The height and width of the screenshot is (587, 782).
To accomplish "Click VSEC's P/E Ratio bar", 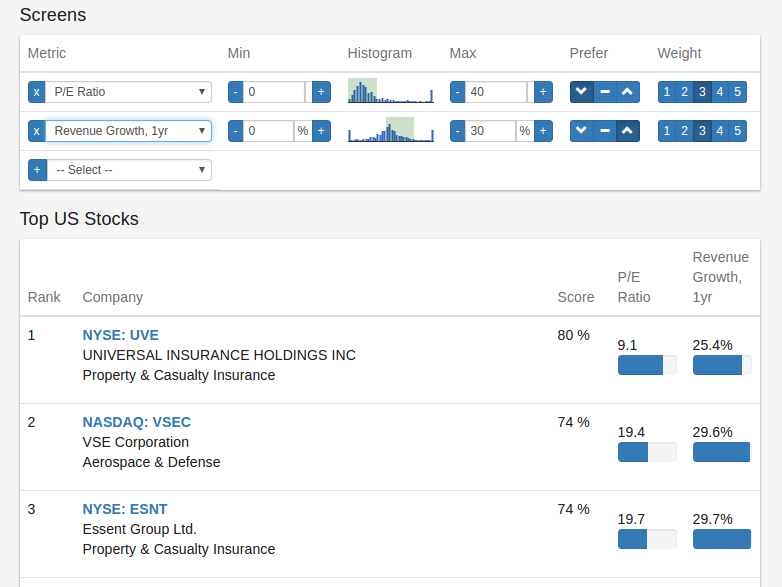I will pyautogui.click(x=647, y=452).
